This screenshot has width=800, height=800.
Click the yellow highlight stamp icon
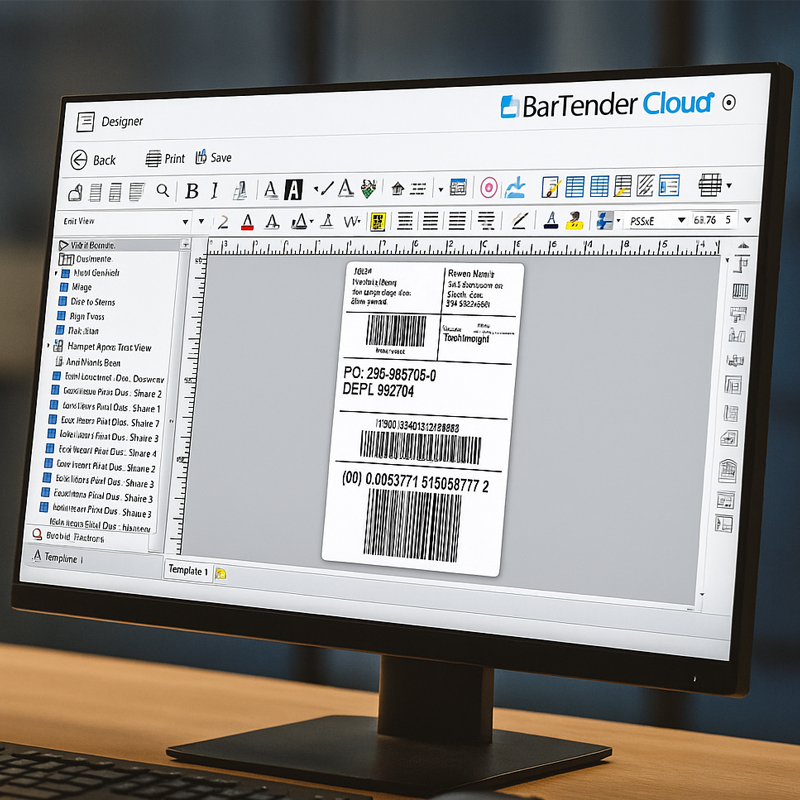[x=575, y=220]
